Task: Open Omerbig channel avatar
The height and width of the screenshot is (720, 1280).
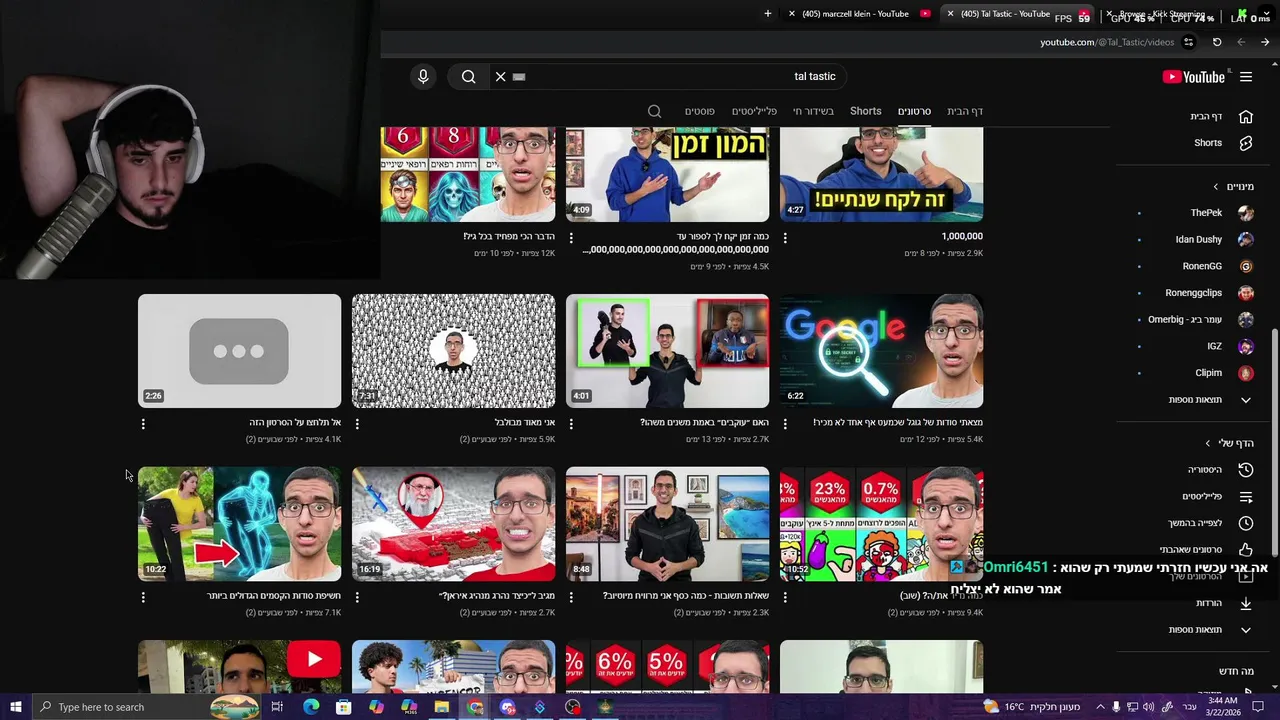Action: click(x=1246, y=320)
